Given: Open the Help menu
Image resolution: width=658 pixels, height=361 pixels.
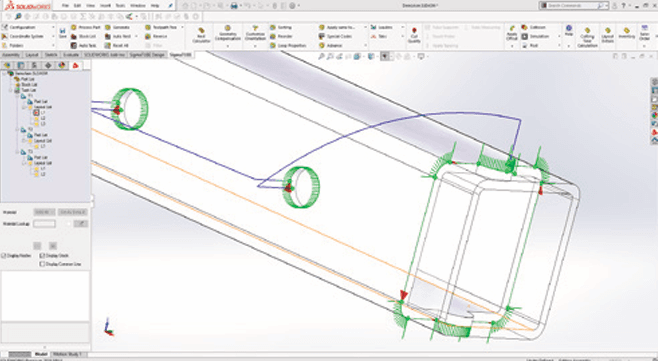Looking at the screenshot, I should point(155,5).
